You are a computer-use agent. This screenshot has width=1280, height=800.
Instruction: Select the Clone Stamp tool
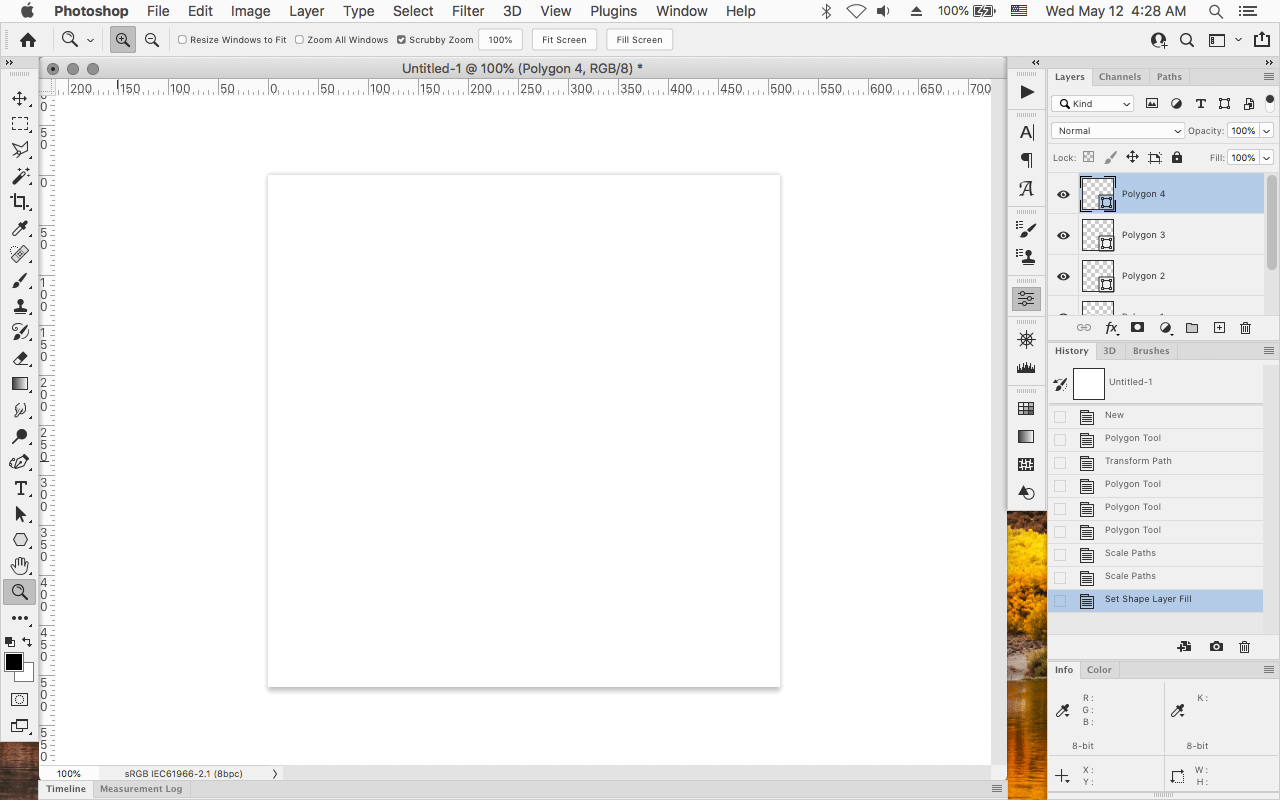[20, 306]
